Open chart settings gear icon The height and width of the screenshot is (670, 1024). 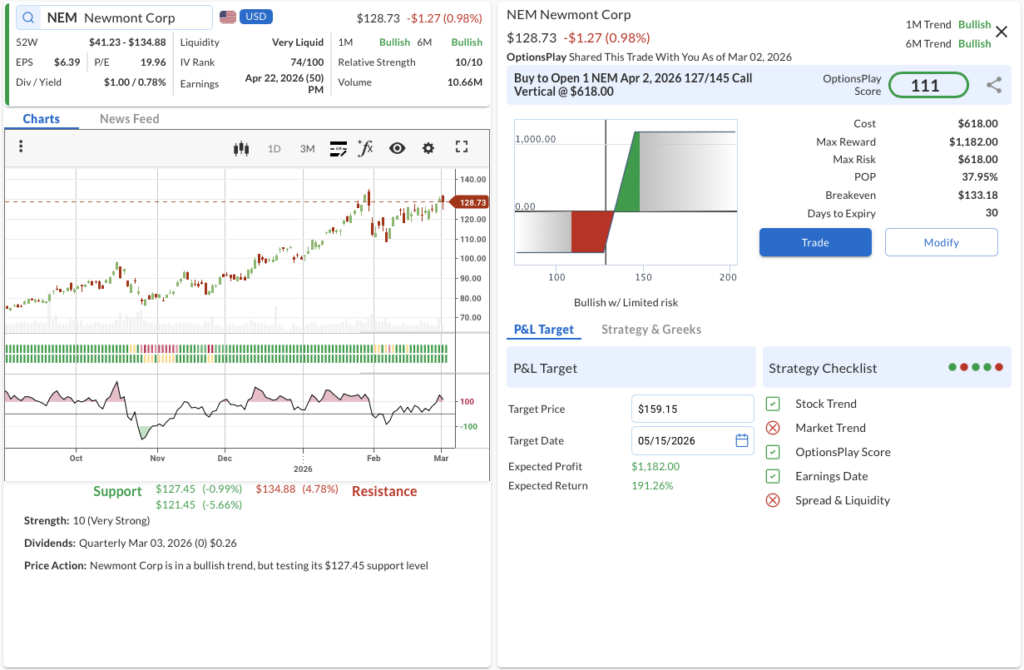(428, 148)
